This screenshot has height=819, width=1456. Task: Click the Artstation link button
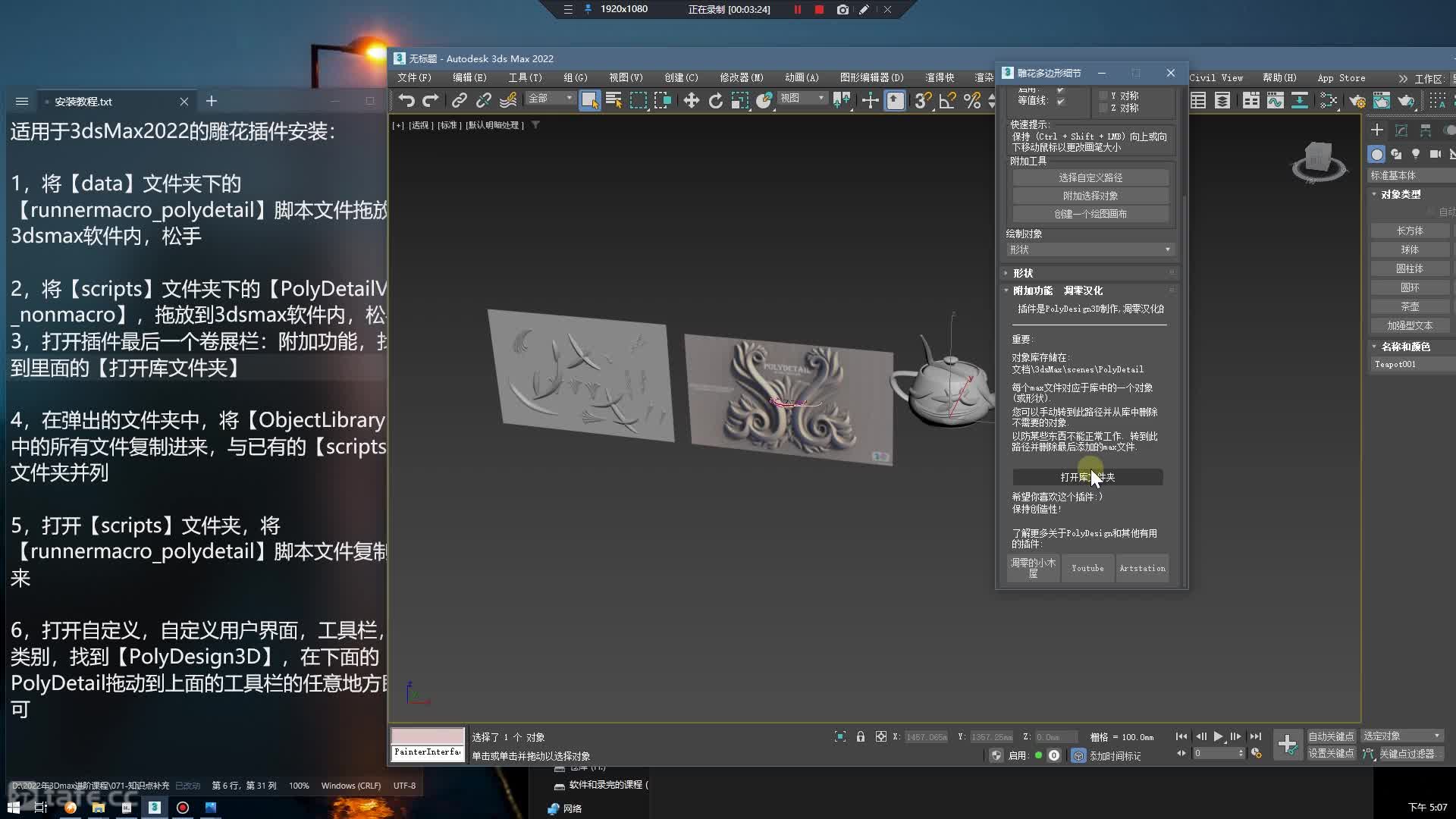click(1142, 568)
